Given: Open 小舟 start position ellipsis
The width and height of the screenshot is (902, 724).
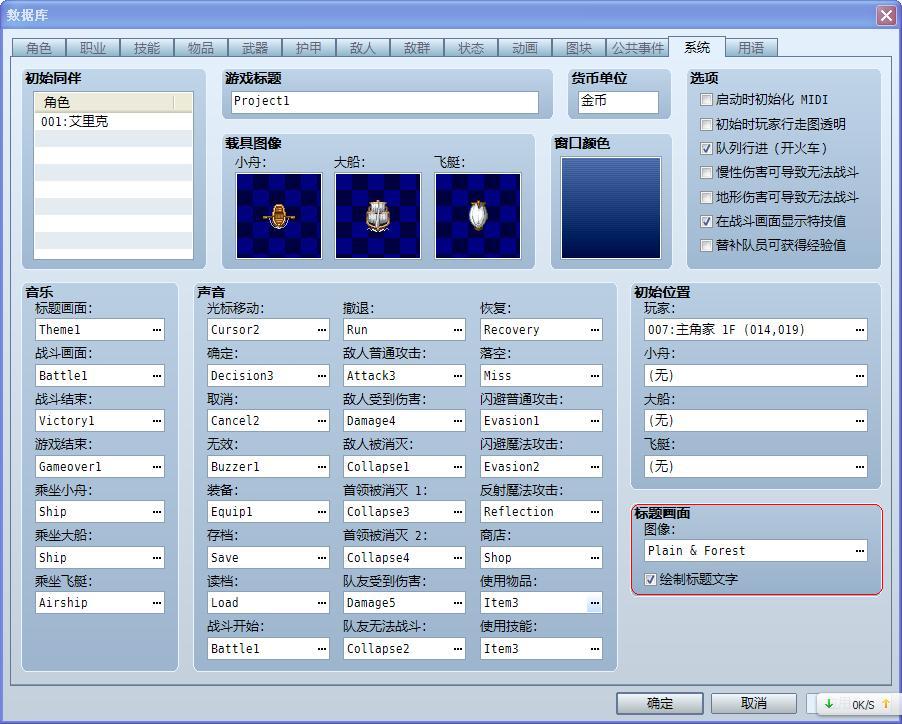Looking at the screenshot, I should 859,376.
